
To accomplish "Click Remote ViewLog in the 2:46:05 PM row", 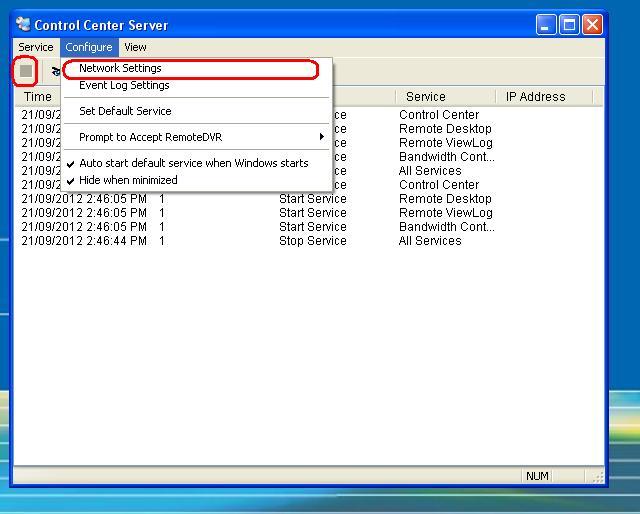I will coord(446,213).
